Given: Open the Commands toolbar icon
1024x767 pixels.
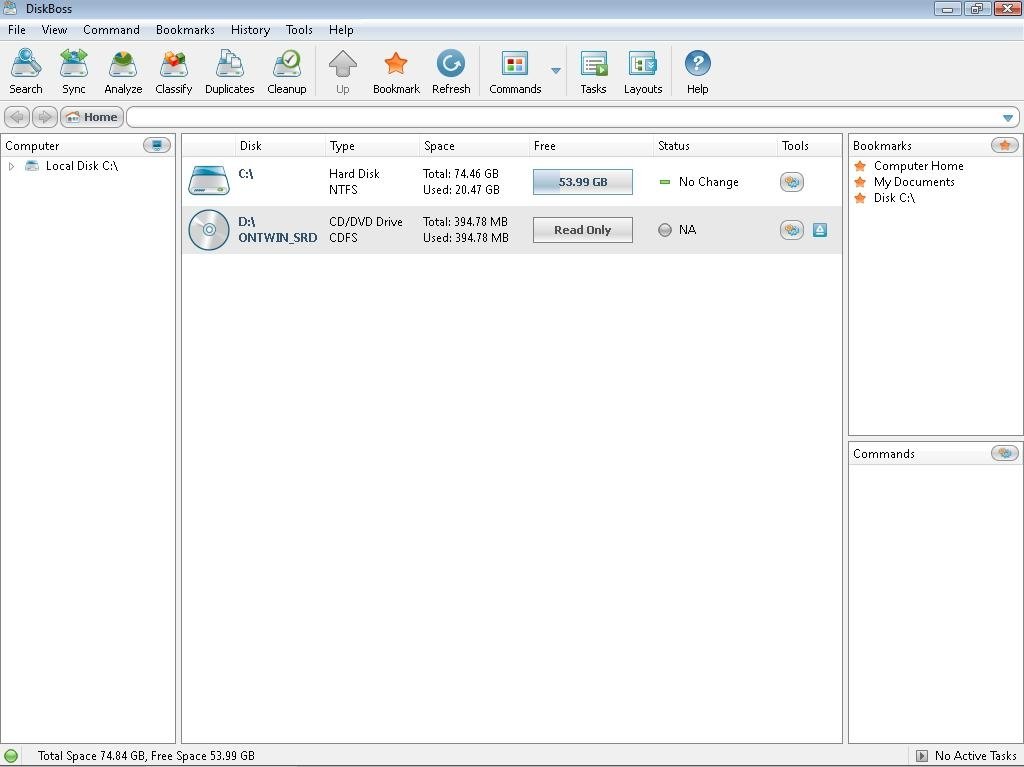Looking at the screenshot, I should [x=515, y=72].
